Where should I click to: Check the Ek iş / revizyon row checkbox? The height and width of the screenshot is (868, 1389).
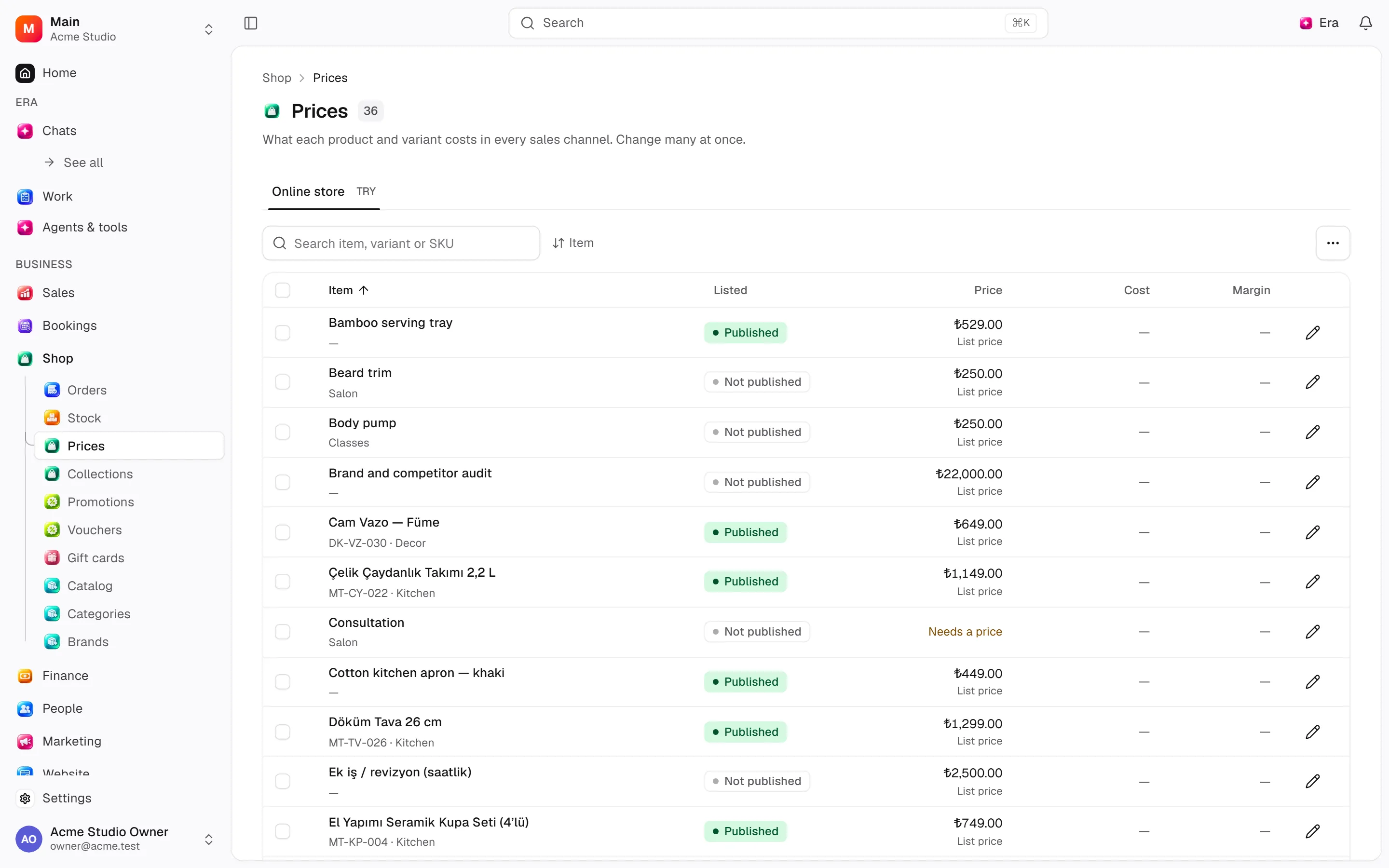coord(283,781)
